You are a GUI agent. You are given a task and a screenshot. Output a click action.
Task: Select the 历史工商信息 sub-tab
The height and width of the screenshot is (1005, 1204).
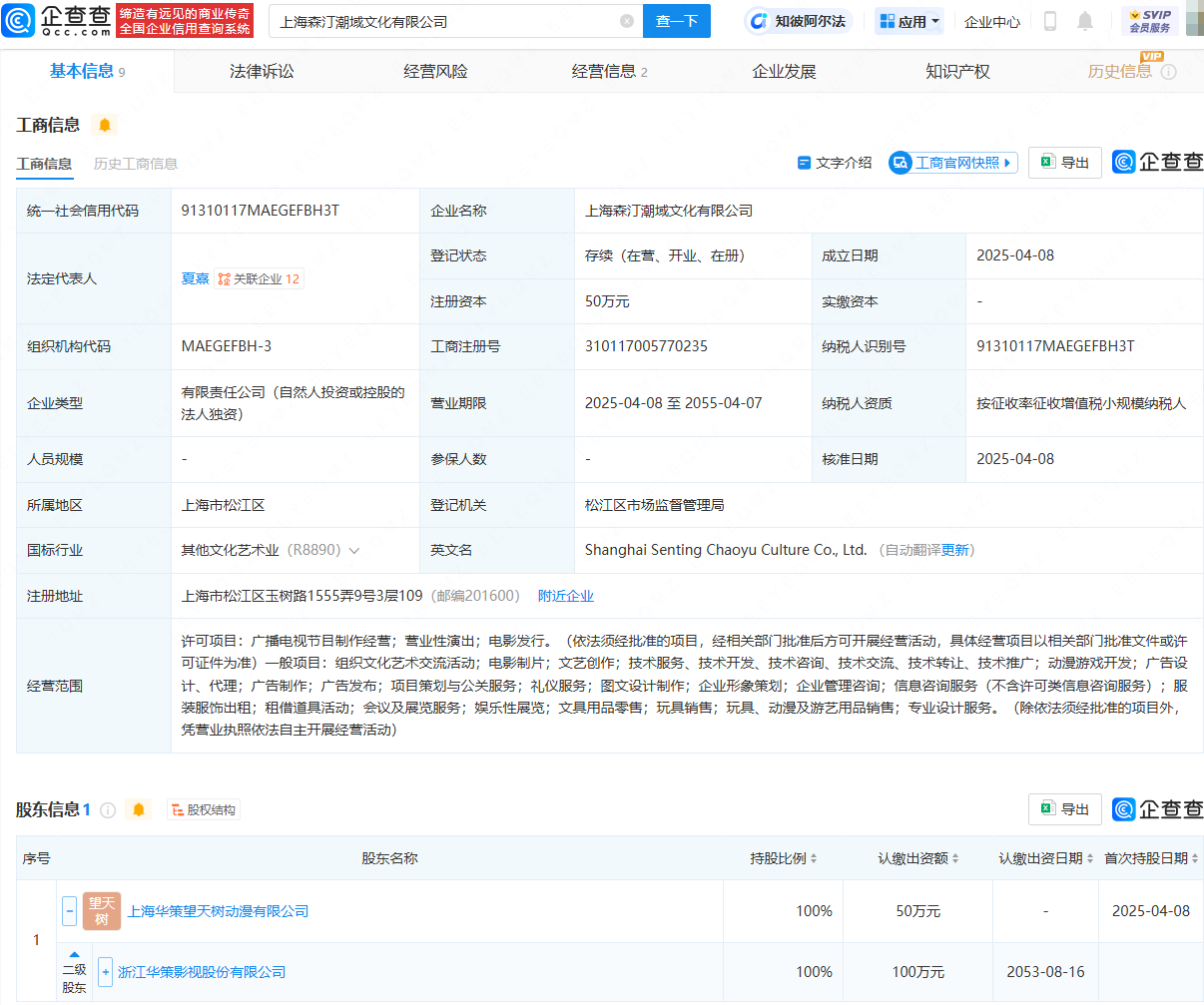tap(136, 164)
